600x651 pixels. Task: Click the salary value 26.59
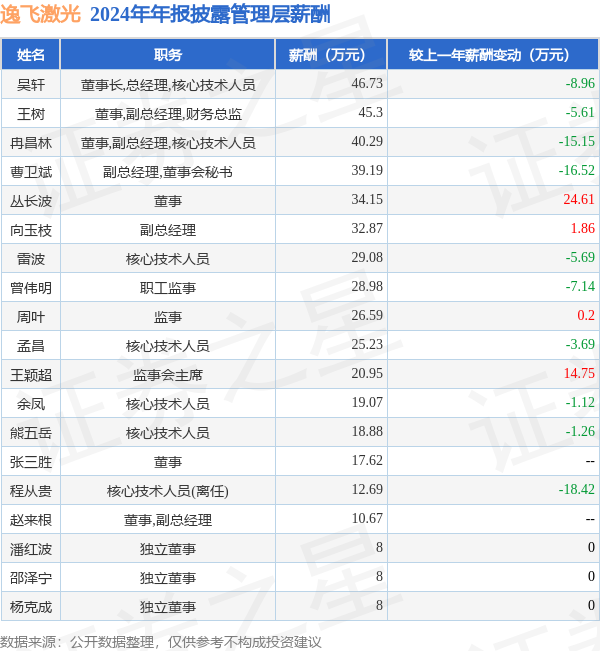click(x=367, y=316)
